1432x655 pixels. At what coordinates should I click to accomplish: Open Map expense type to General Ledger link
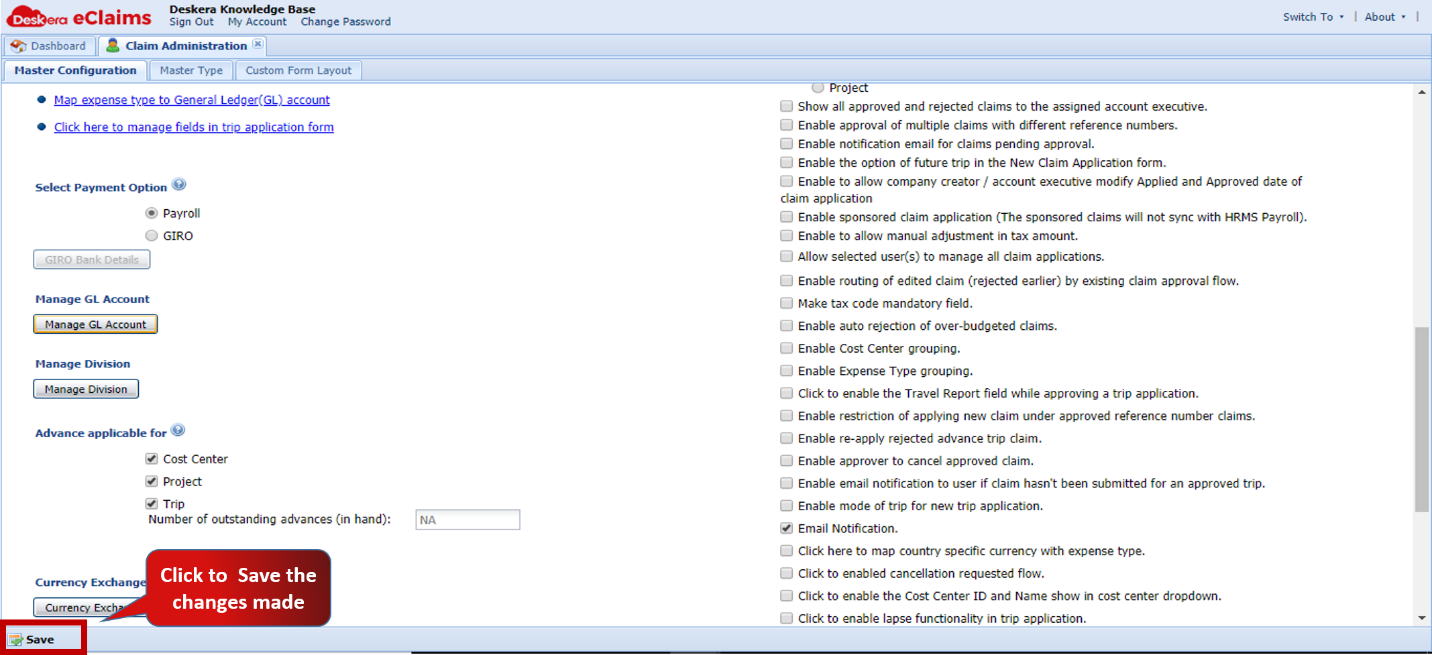coord(191,100)
